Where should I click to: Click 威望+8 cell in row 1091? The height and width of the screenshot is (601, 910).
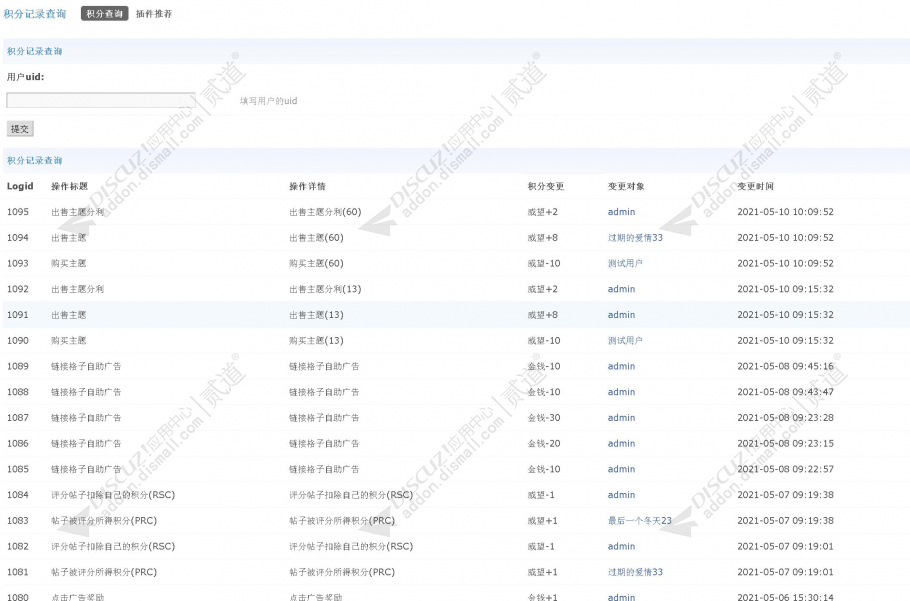(x=542, y=314)
